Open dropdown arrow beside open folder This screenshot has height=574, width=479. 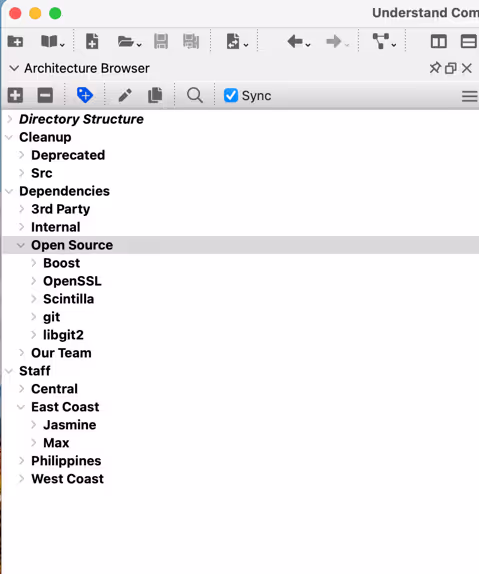(x=139, y=45)
